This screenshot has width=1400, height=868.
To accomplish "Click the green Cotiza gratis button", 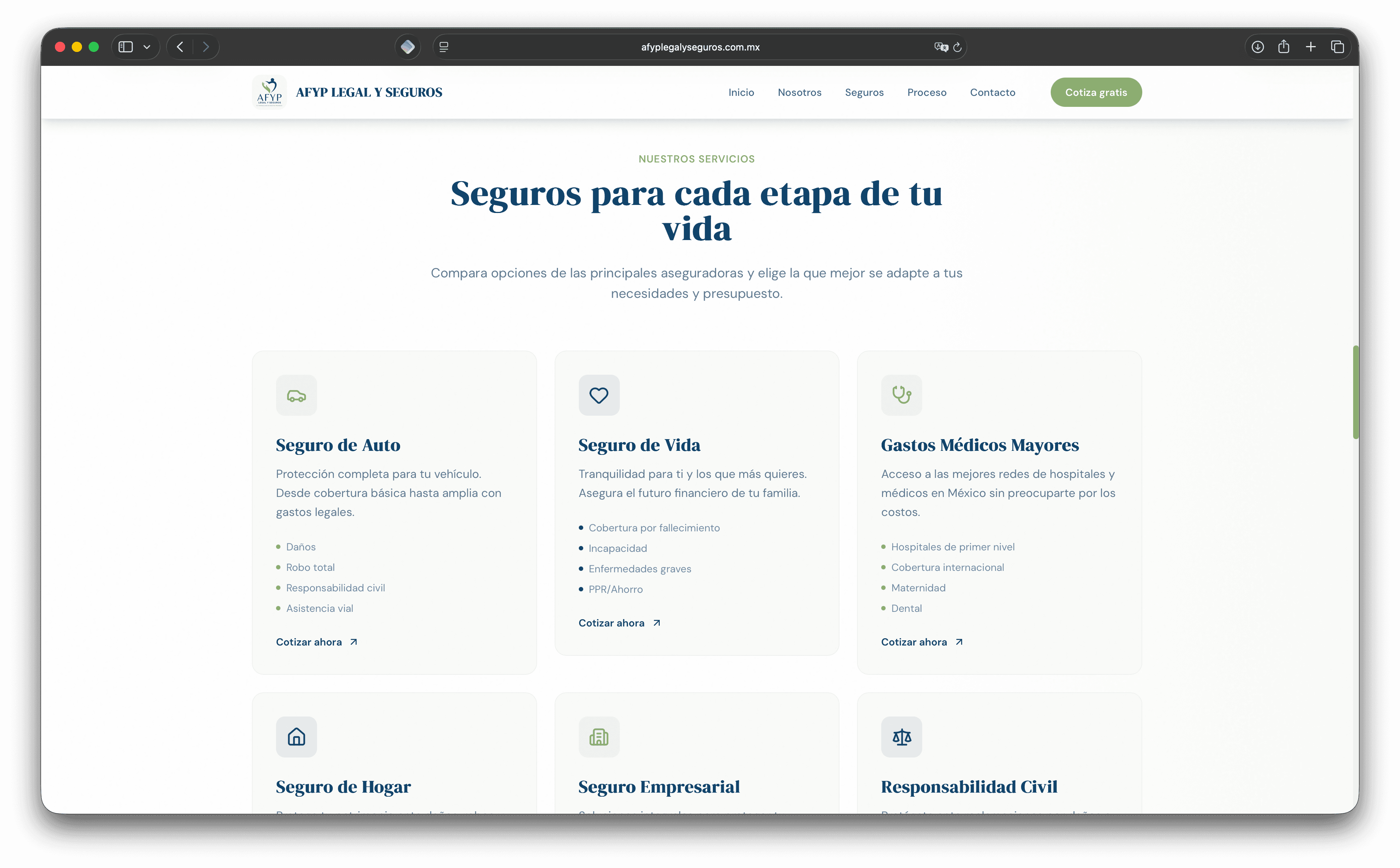I will [x=1096, y=93].
